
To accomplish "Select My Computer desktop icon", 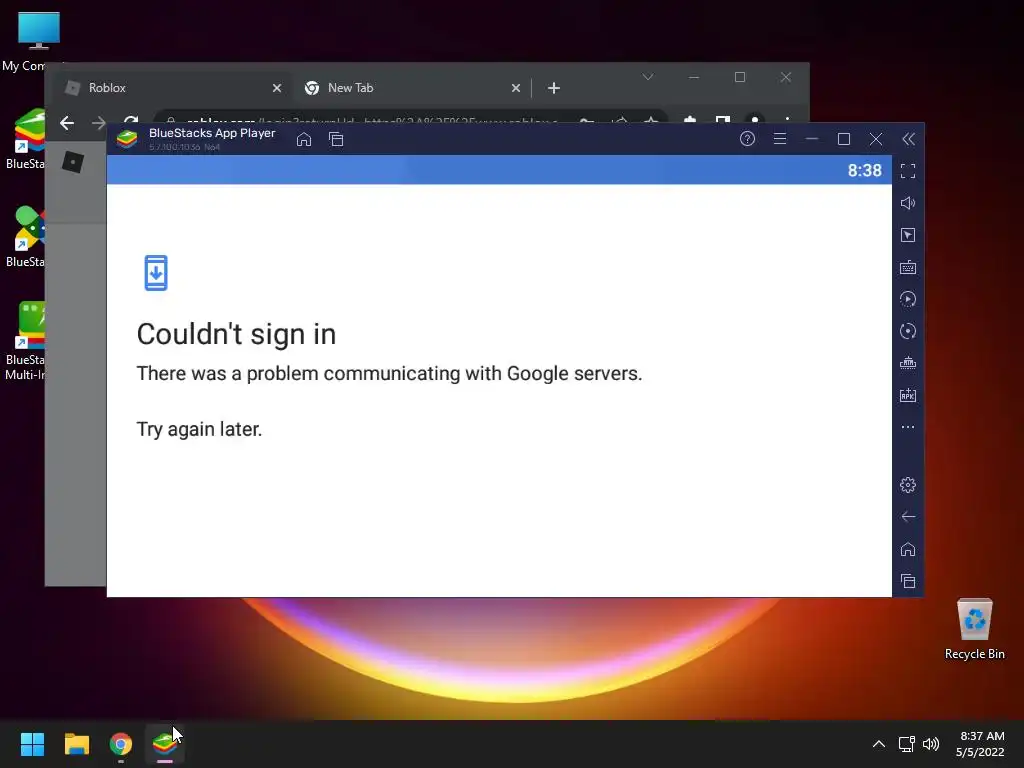I will [x=31, y=42].
